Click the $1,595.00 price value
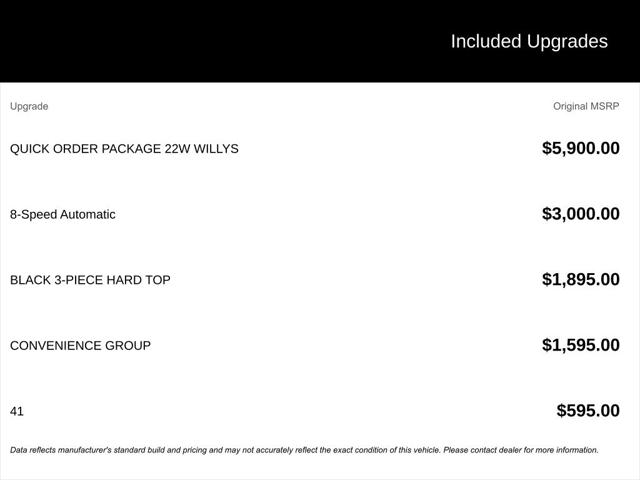640x480 pixels. pyautogui.click(x=581, y=345)
